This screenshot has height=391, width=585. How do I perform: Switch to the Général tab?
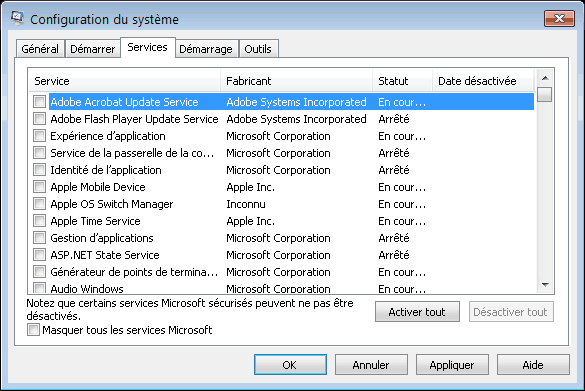coord(40,49)
